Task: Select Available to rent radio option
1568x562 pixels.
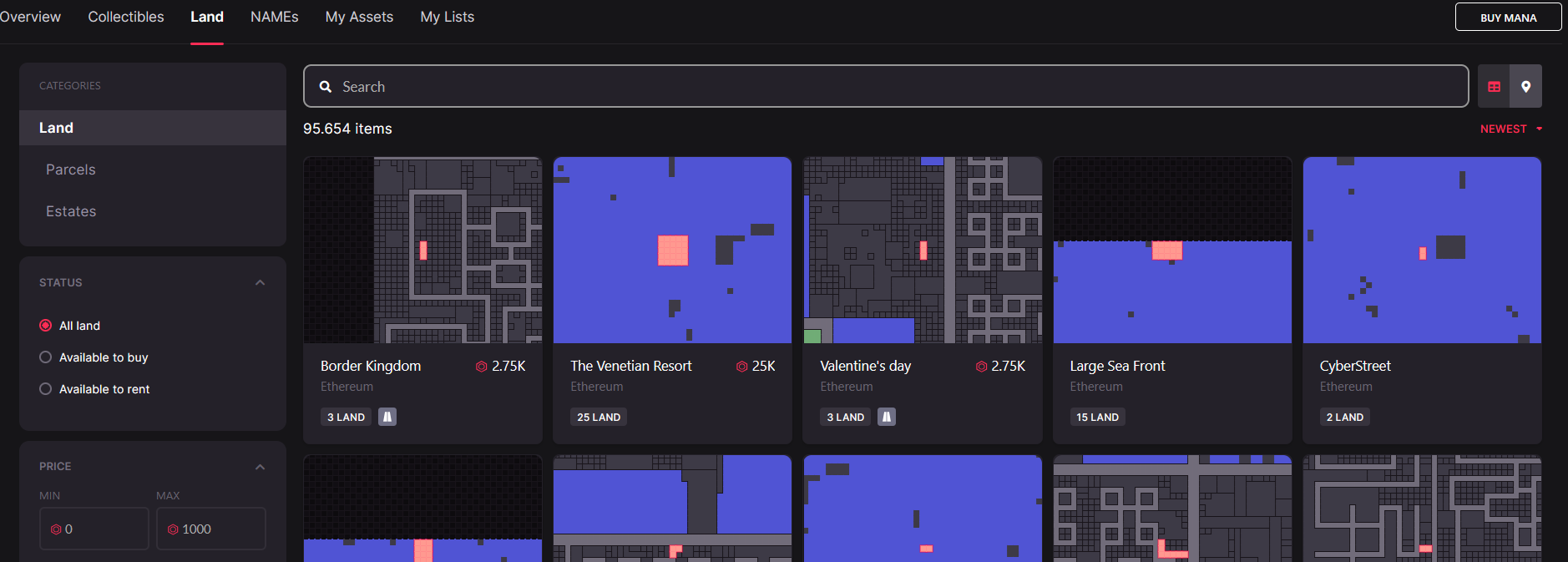Action: click(x=46, y=389)
